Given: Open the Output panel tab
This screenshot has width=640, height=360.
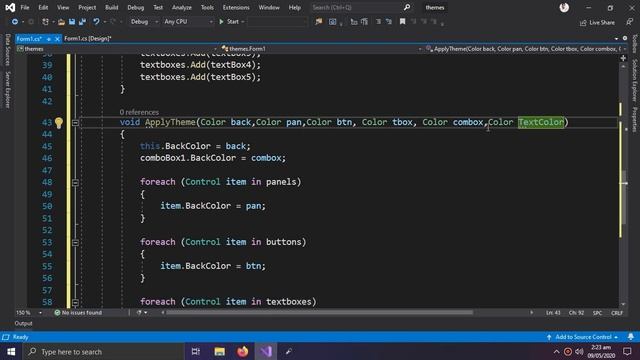Looking at the screenshot, I should [23, 324].
